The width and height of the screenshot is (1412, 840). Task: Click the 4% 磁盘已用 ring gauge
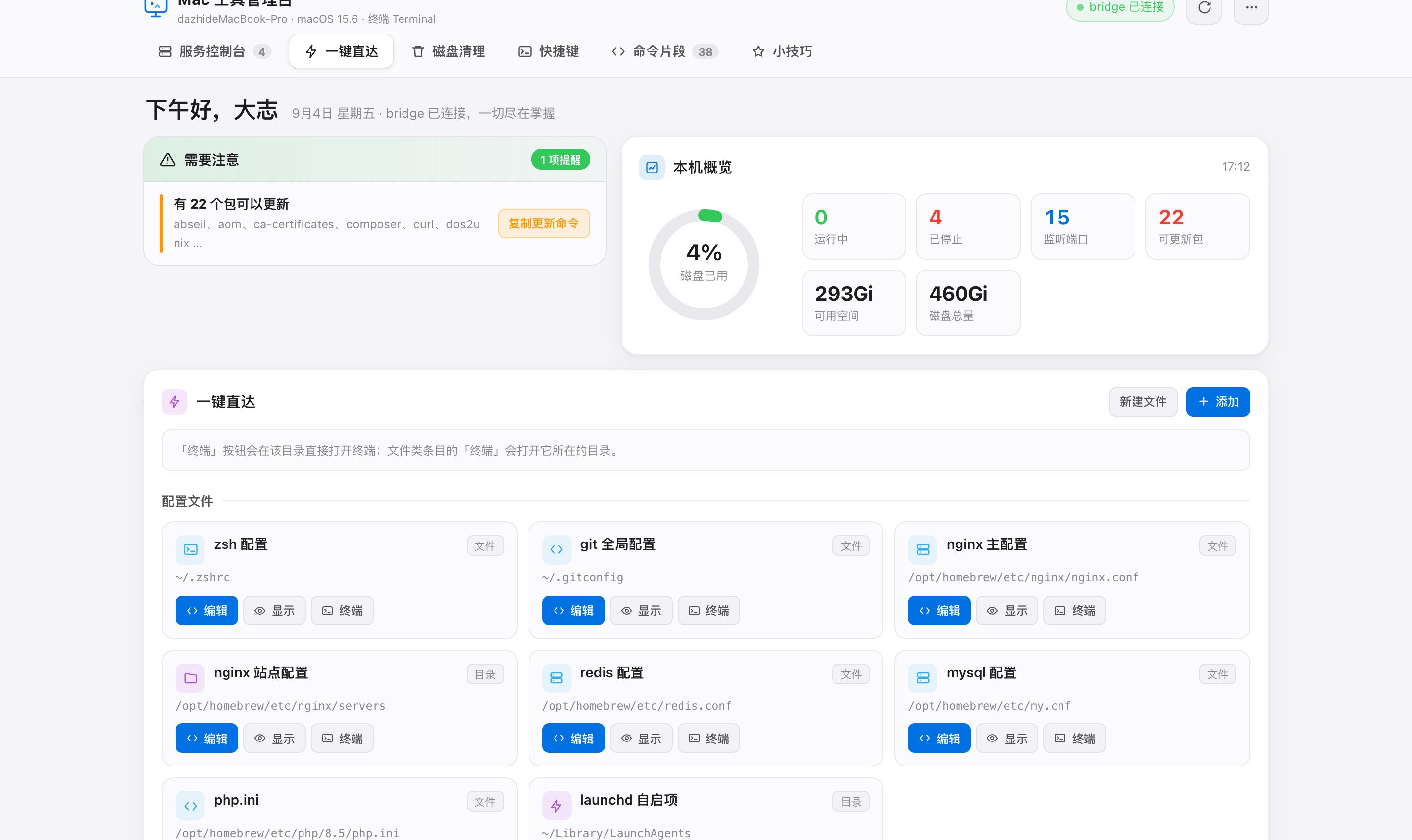point(704,264)
